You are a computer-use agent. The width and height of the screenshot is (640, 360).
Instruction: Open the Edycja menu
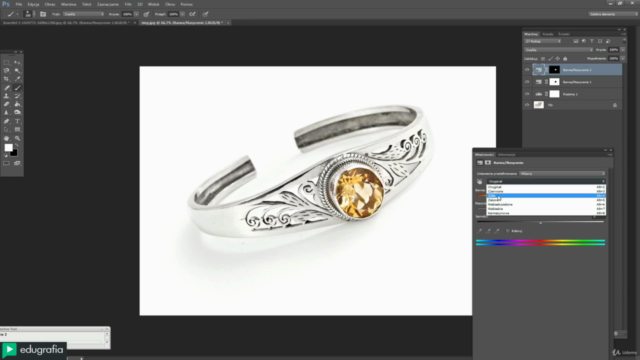[x=33, y=4]
